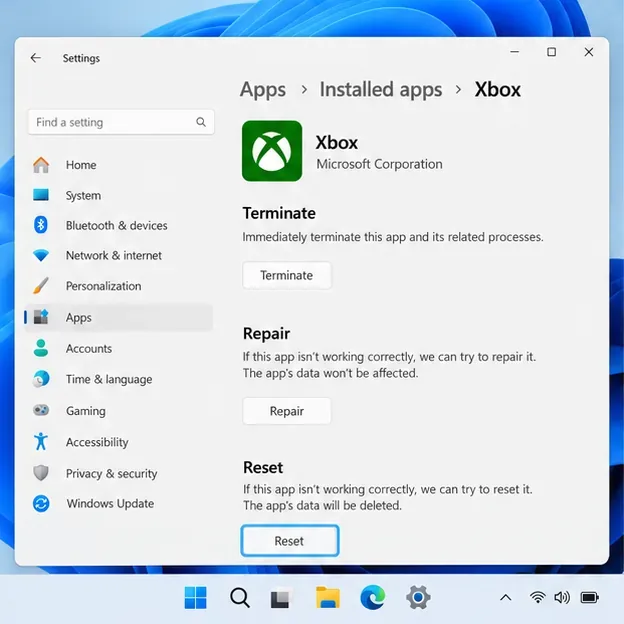624x624 pixels.
Task: Click the Apps sidebar icon
Action: click(41, 317)
